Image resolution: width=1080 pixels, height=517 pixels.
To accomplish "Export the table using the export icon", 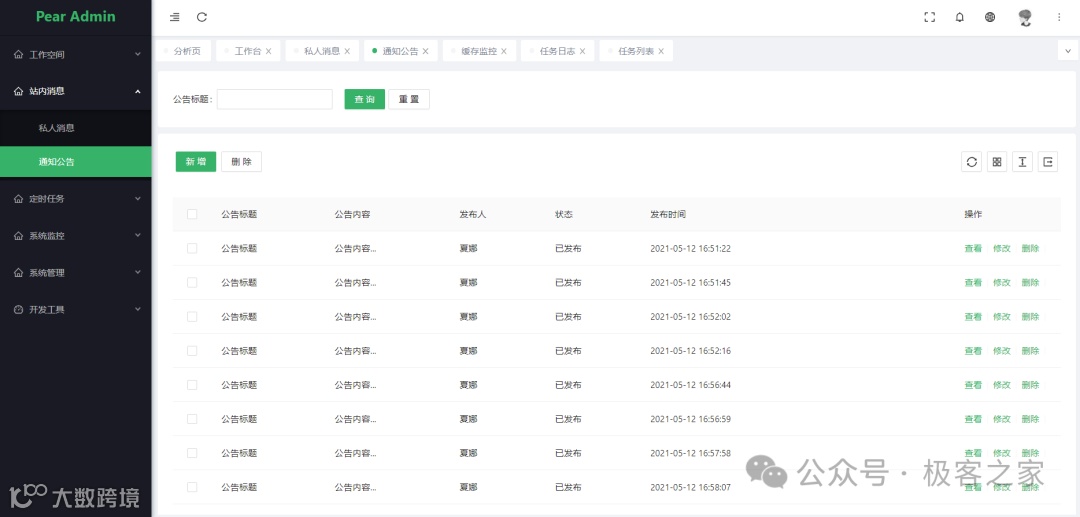I will 1048,162.
